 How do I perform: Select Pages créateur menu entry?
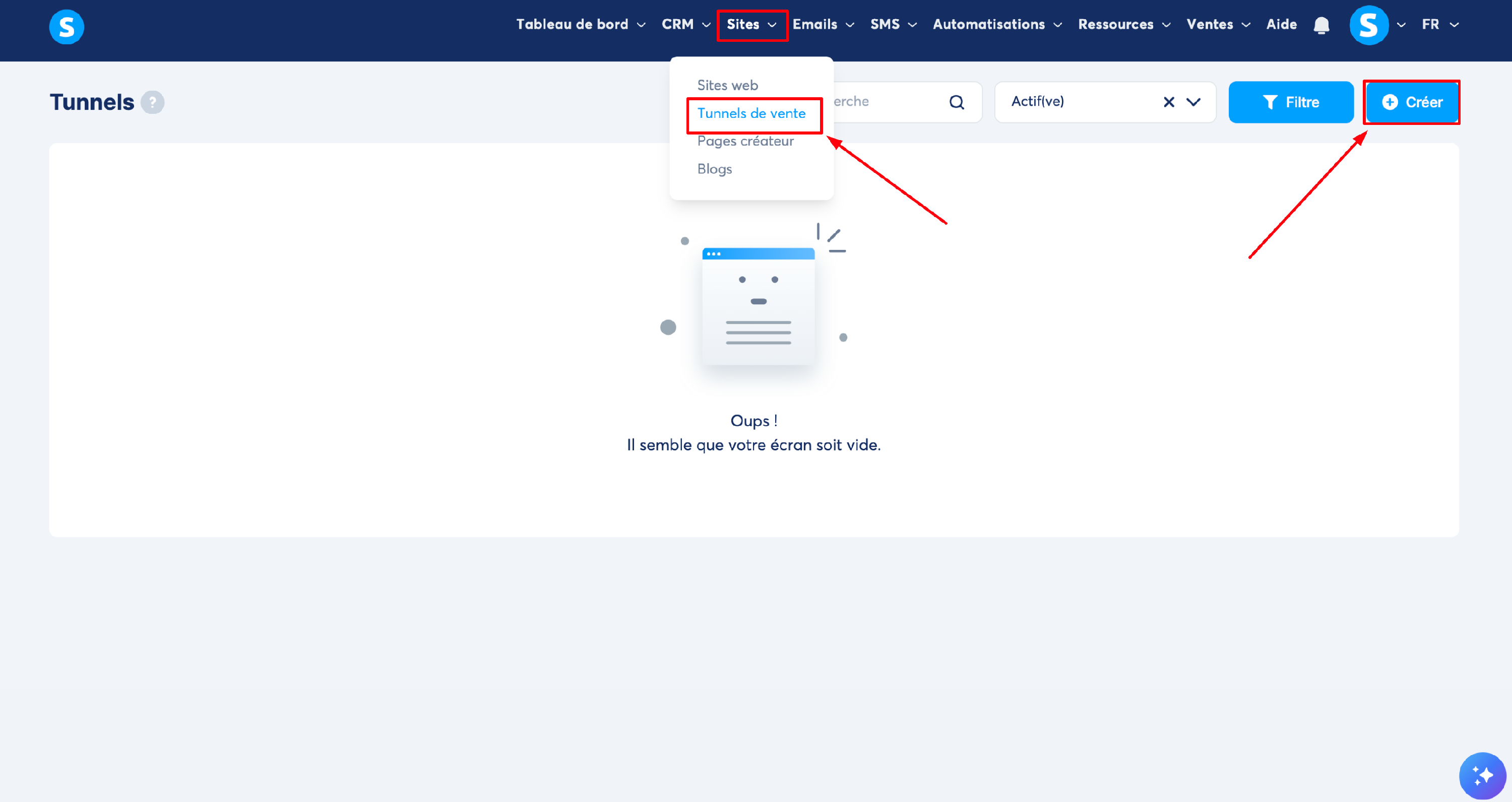(745, 141)
